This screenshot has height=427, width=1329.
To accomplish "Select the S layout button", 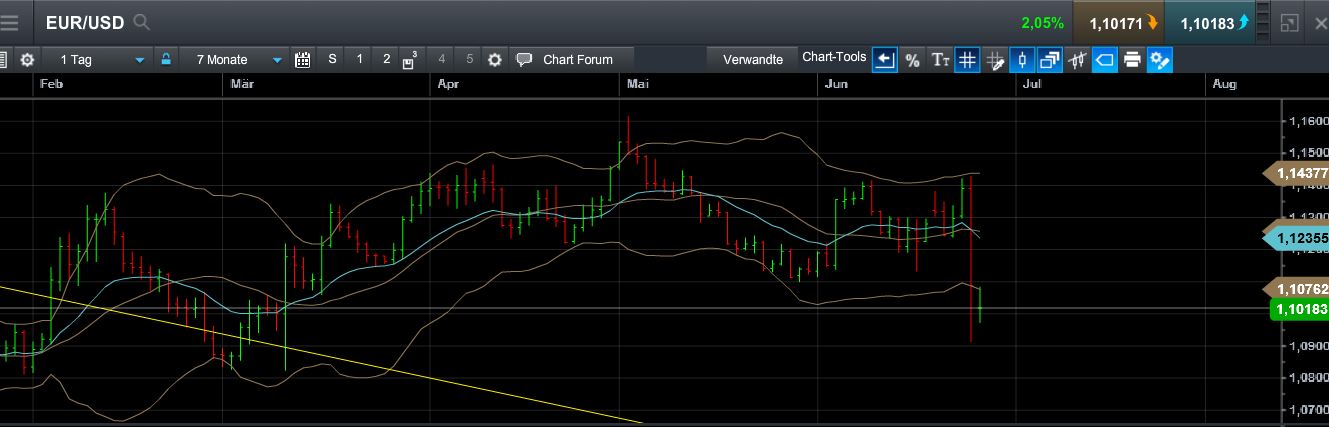I will (x=333, y=60).
